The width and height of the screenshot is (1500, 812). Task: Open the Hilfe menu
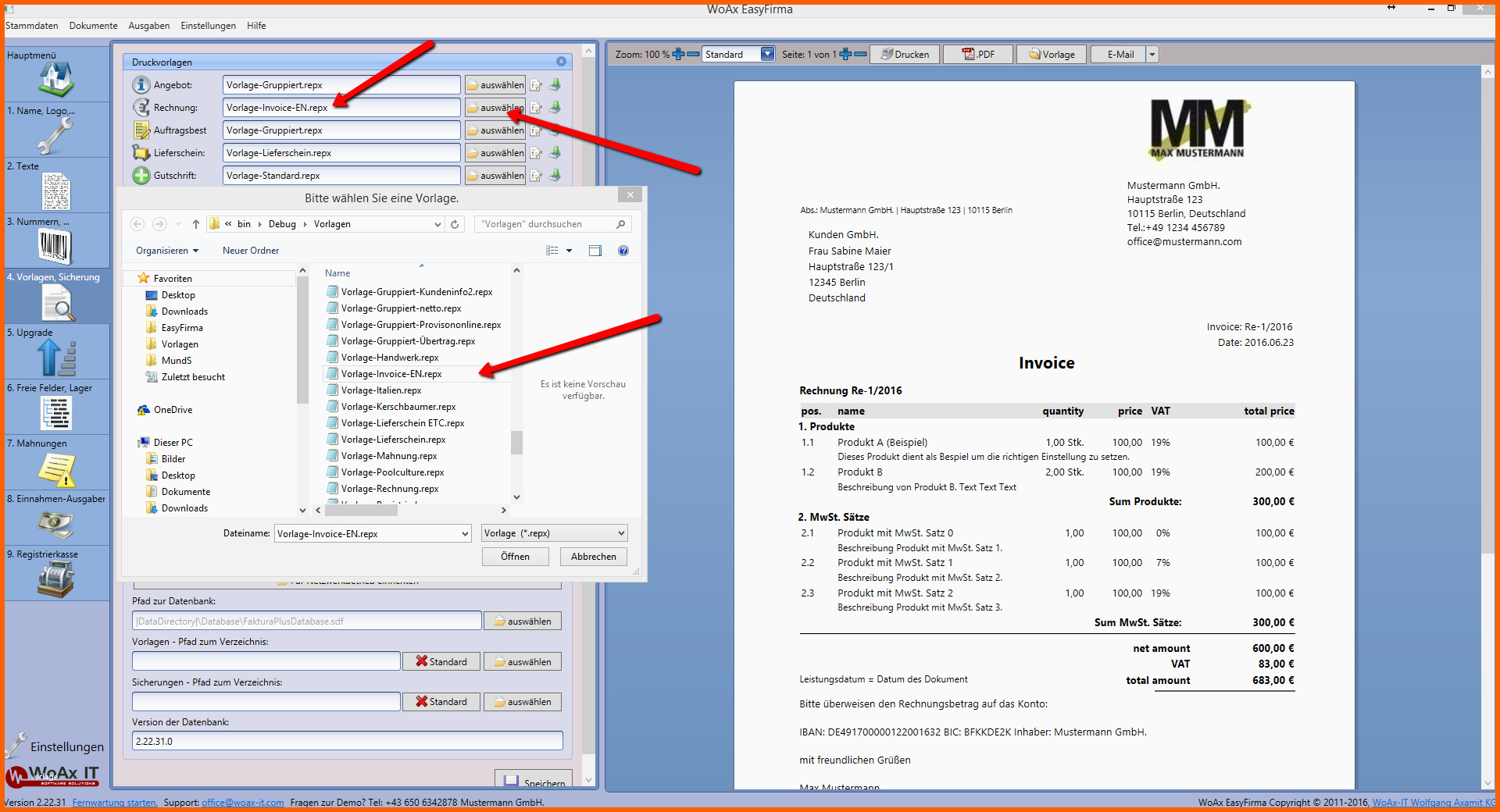(256, 26)
